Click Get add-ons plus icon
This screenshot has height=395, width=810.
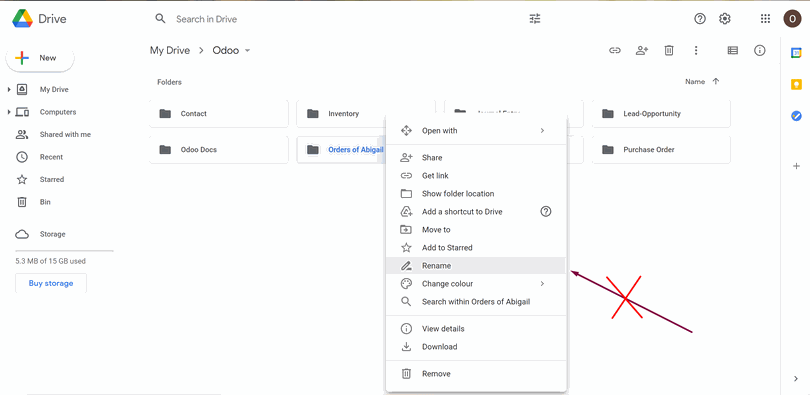(x=796, y=166)
